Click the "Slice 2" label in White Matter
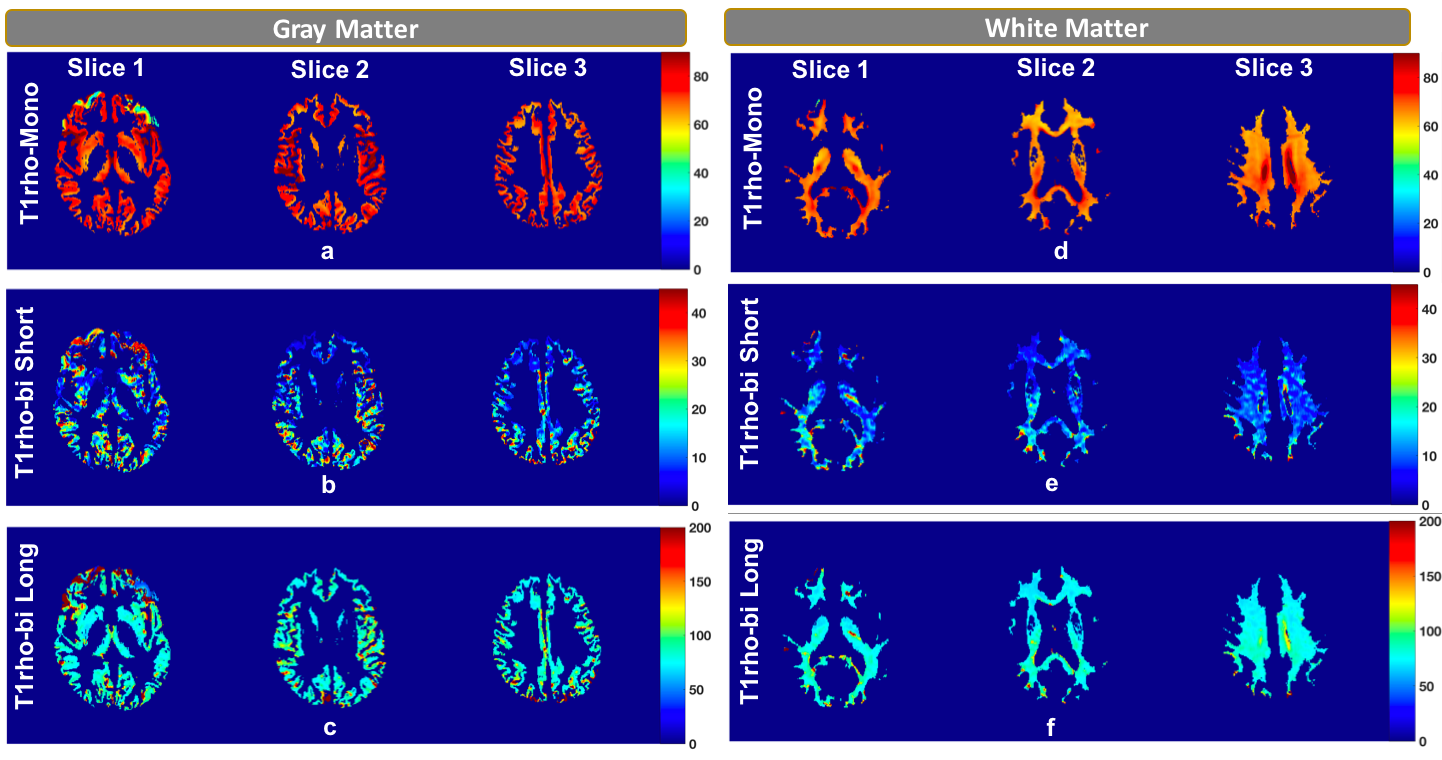This screenshot has width=1442, height=760. tap(1055, 68)
